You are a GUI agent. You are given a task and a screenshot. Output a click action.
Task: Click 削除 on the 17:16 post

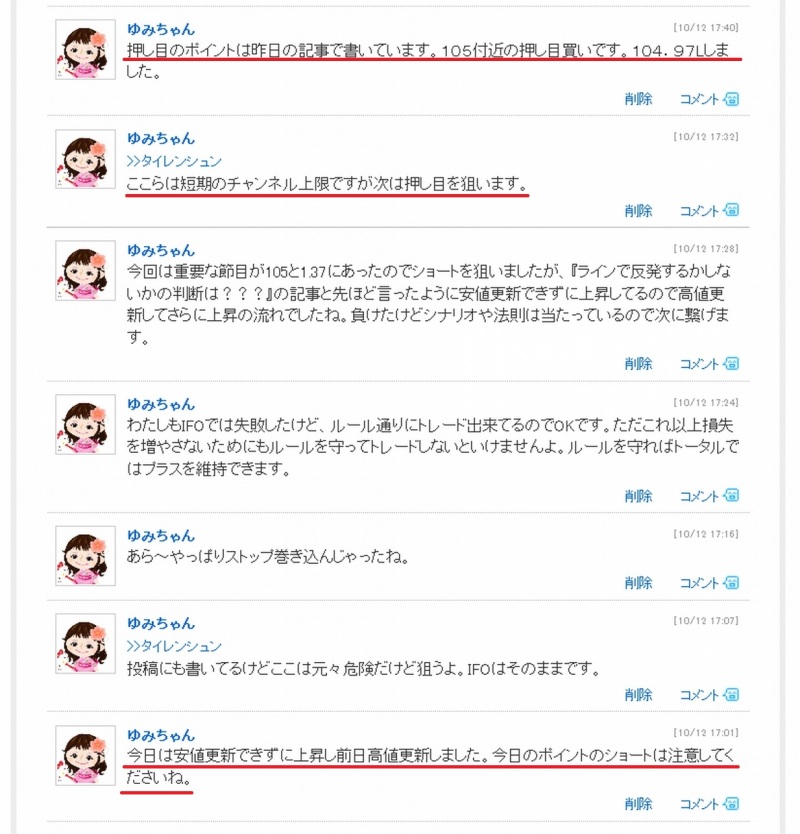coord(638,583)
